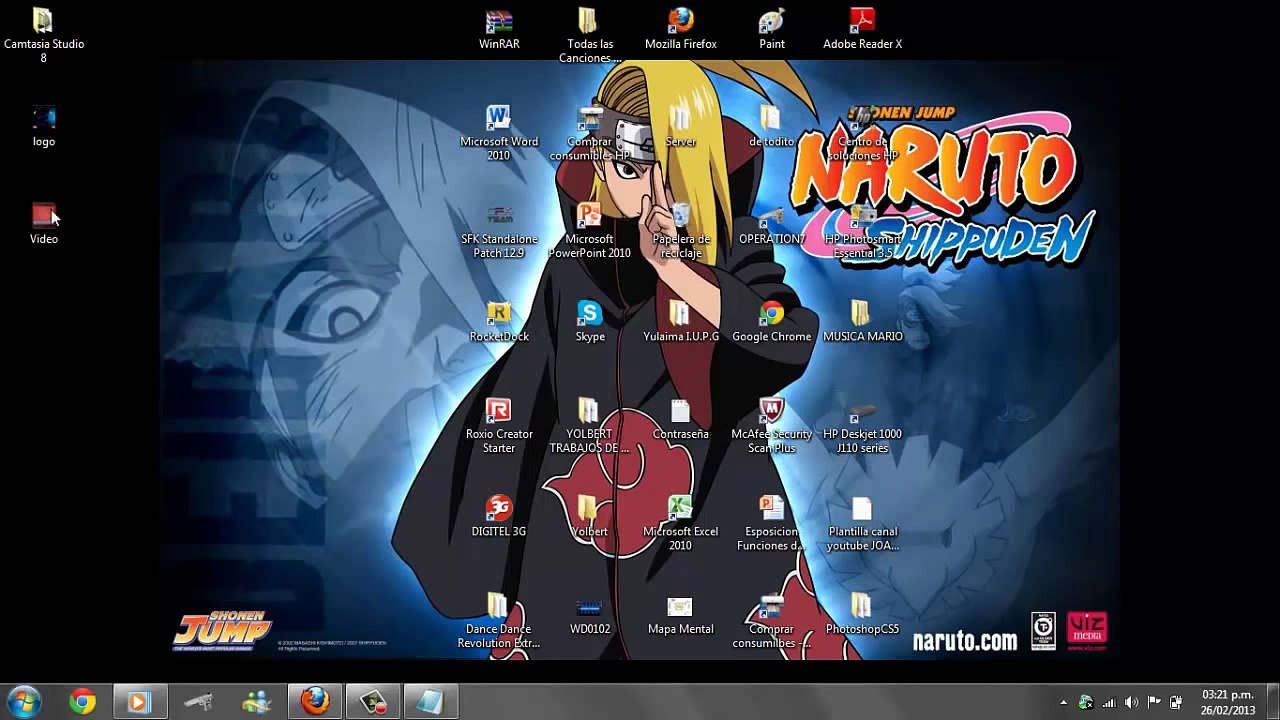Select the HP Deskjet 1000 J110 series icon
This screenshot has width=1280, height=720.
point(862,426)
